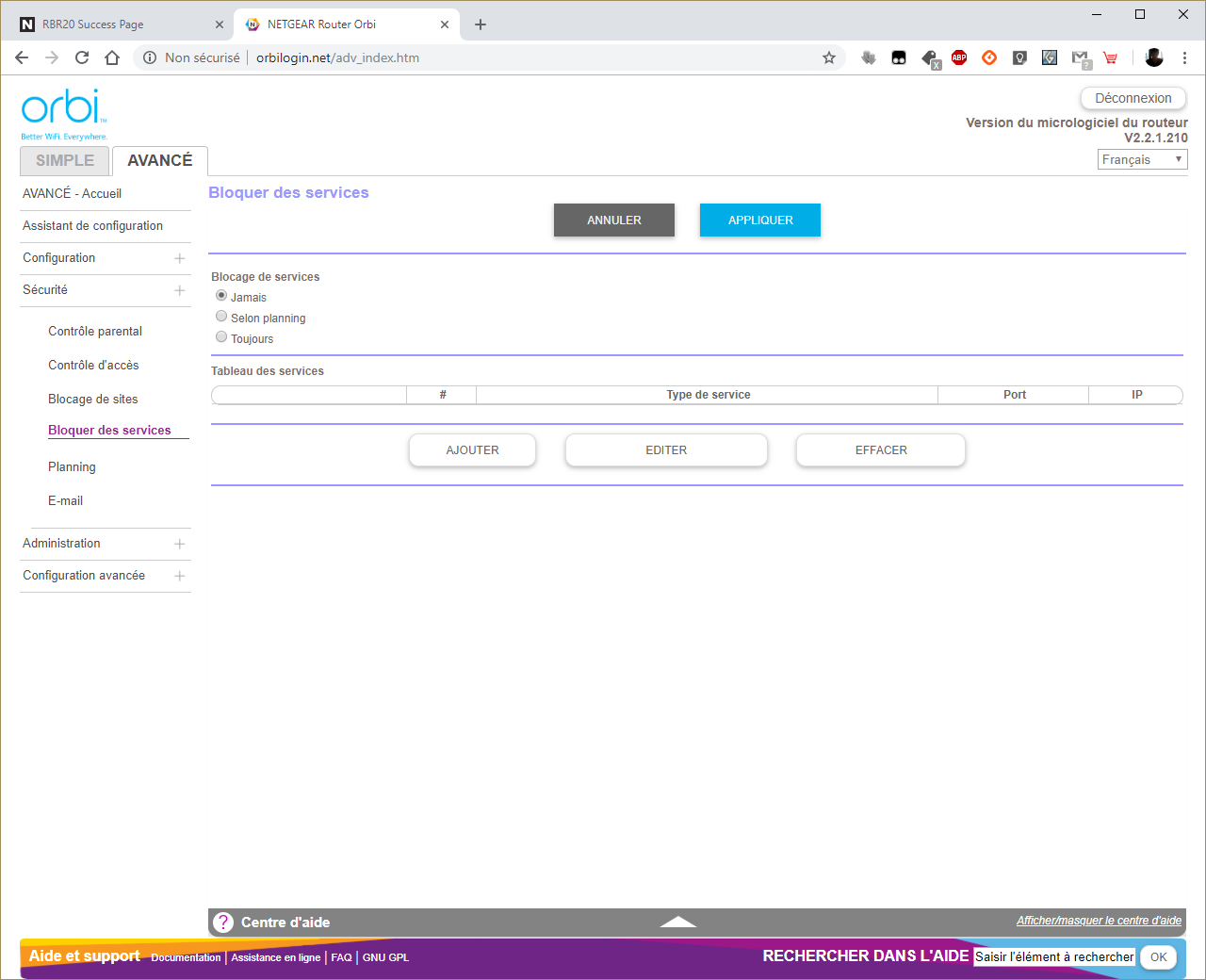Click the Orbi logo
This screenshot has width=1206, height=980.
pyautogui.click(x=64, y=114)
